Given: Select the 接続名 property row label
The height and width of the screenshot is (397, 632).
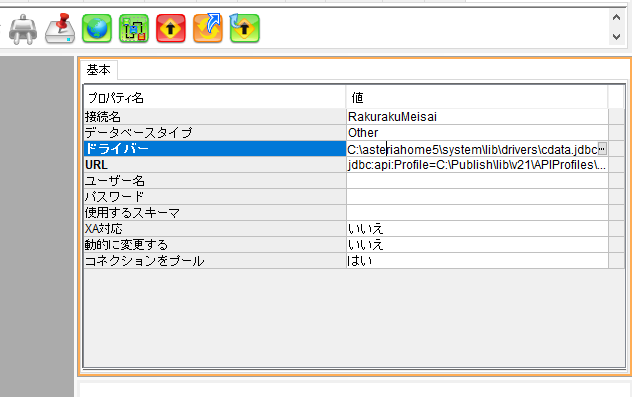Looking at the screenshot, I should coord(215,116).
